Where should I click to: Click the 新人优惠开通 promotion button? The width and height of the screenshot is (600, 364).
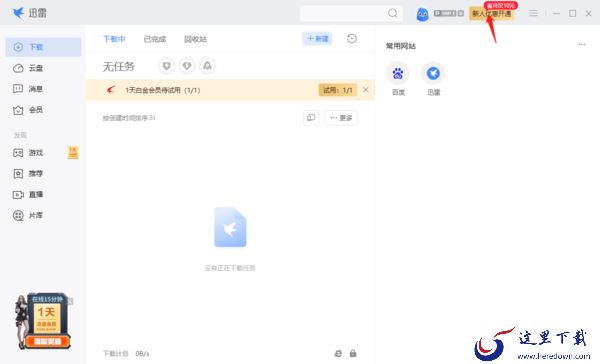[x=492, y=14]
